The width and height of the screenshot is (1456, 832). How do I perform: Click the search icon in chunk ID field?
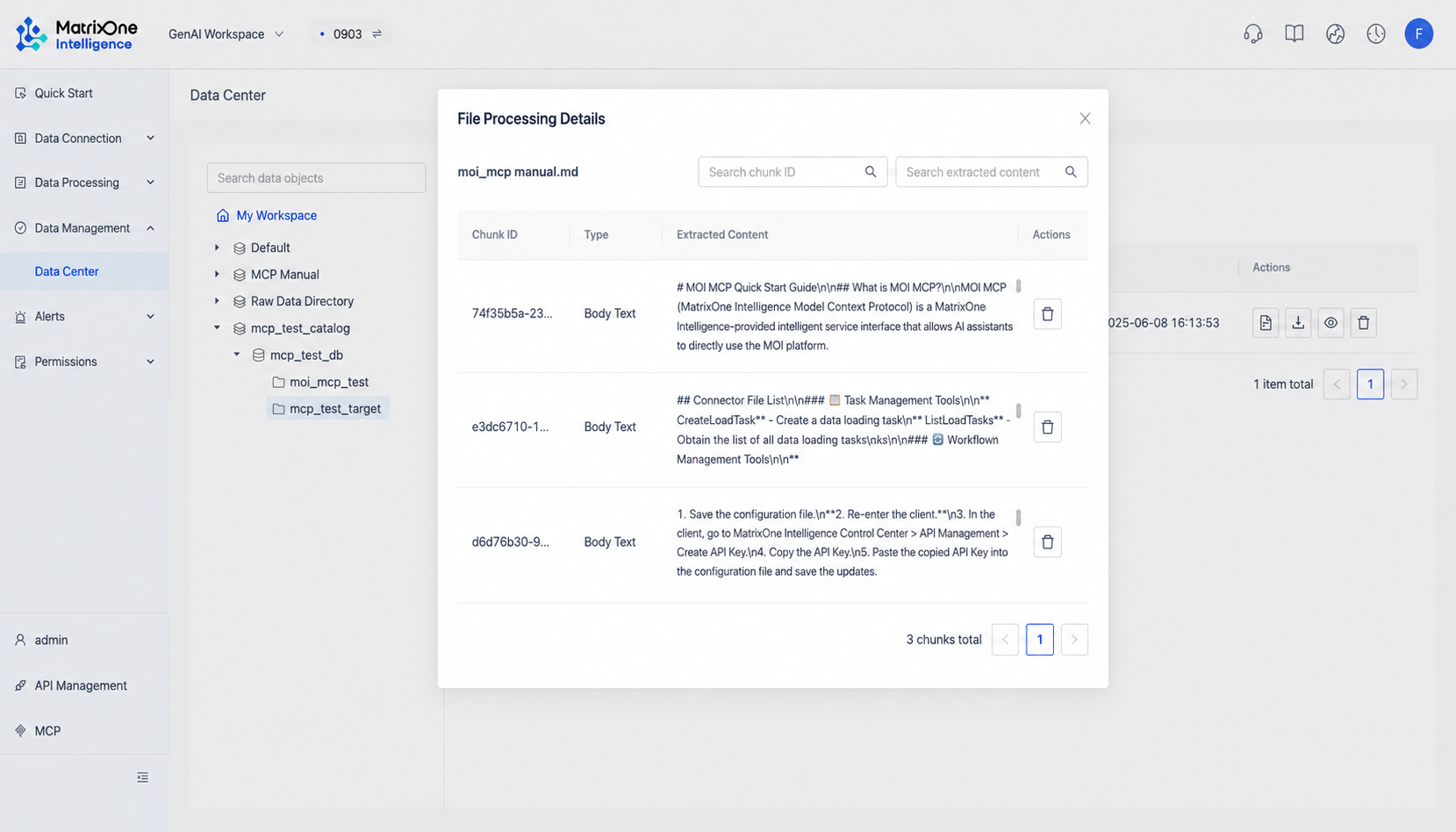[x=871, y=172]
